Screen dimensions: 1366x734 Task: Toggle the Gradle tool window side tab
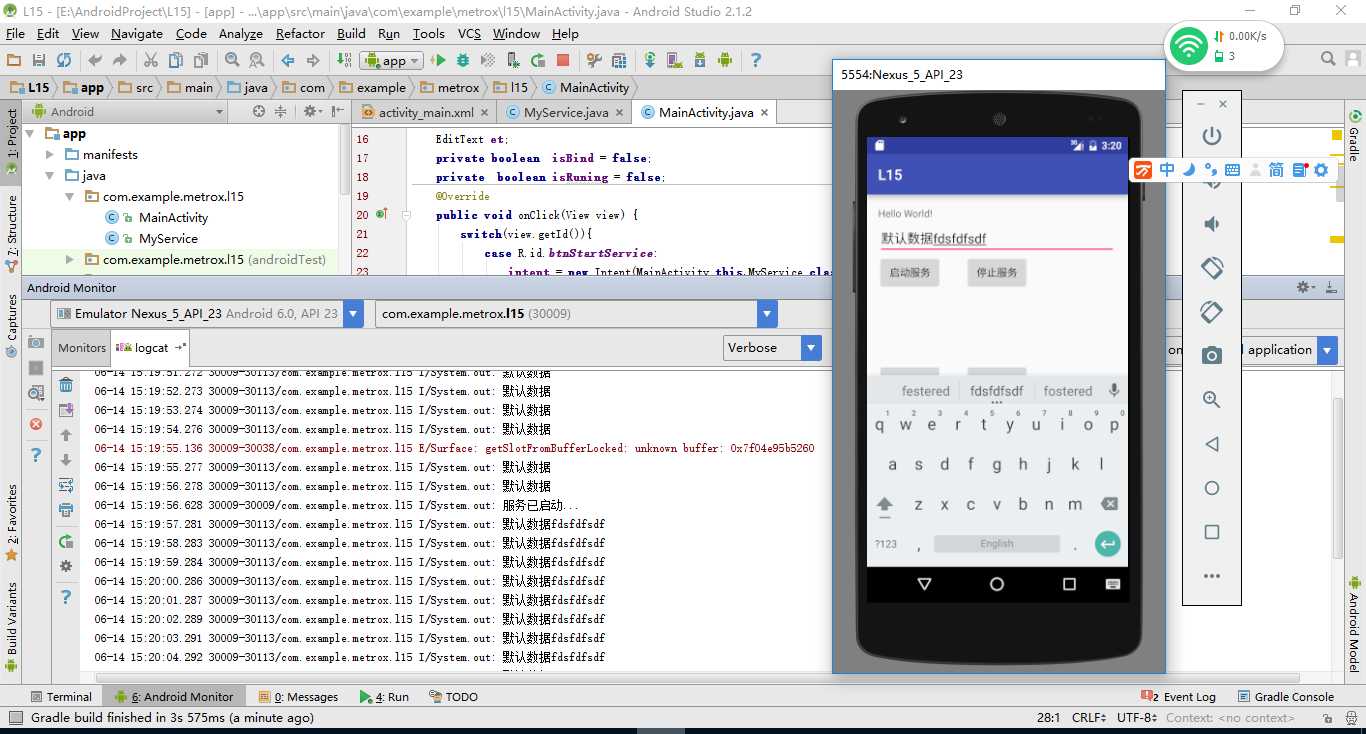[1354, 137]
